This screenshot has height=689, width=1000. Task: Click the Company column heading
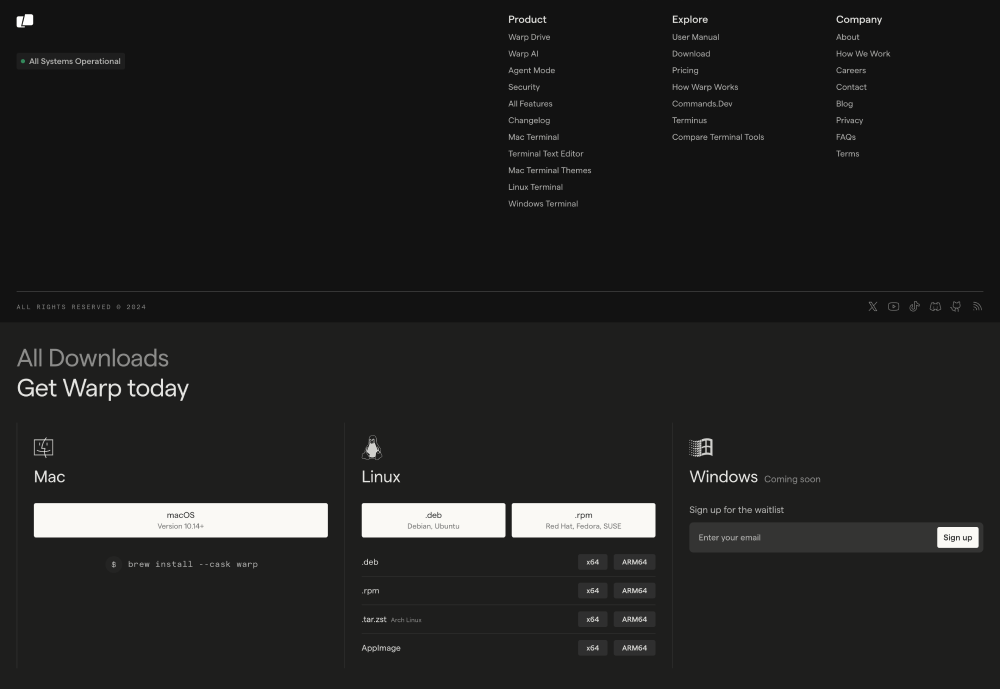coord(858,19)
